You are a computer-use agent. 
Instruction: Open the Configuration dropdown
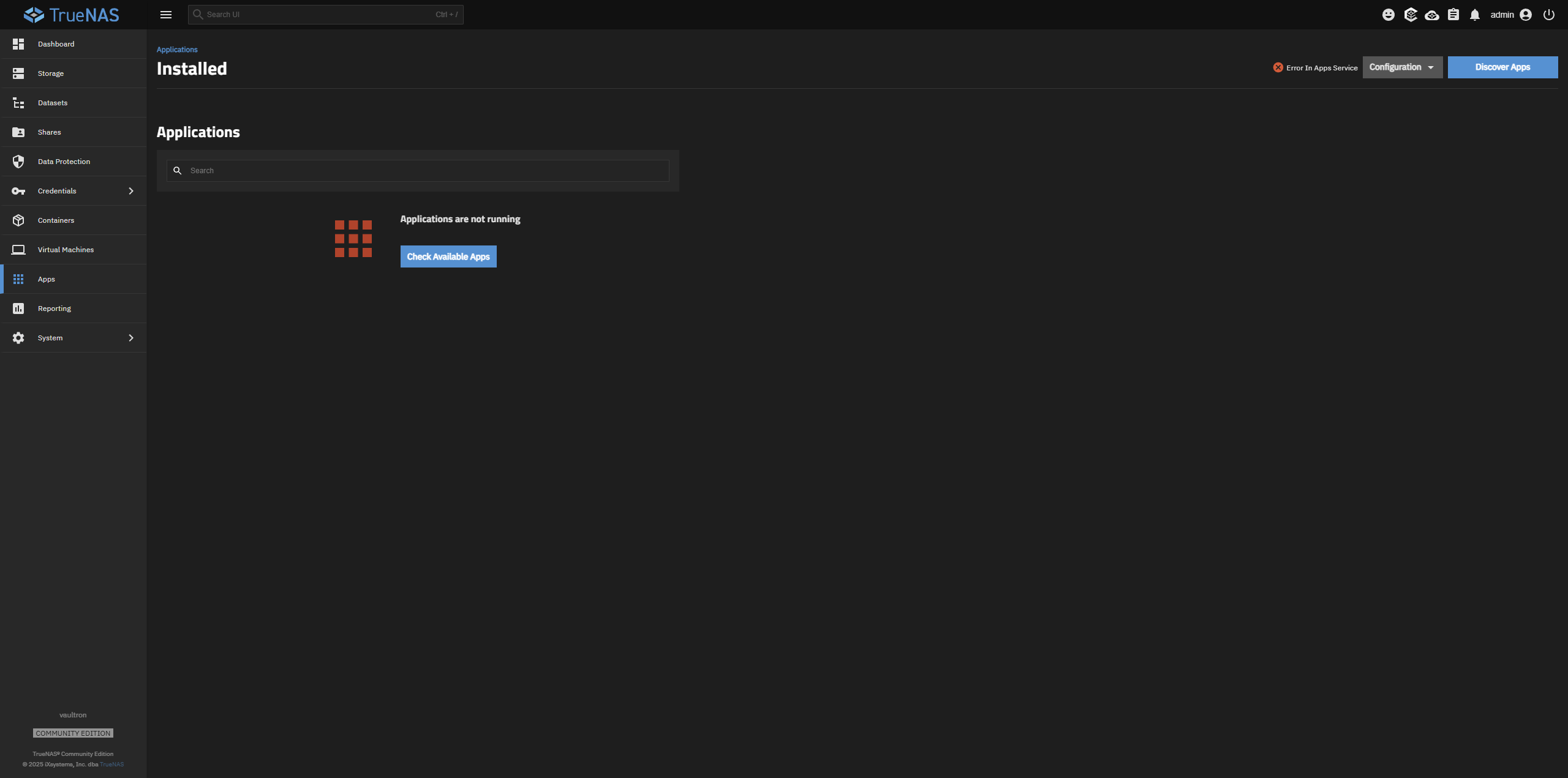(x=1402, y=67)
